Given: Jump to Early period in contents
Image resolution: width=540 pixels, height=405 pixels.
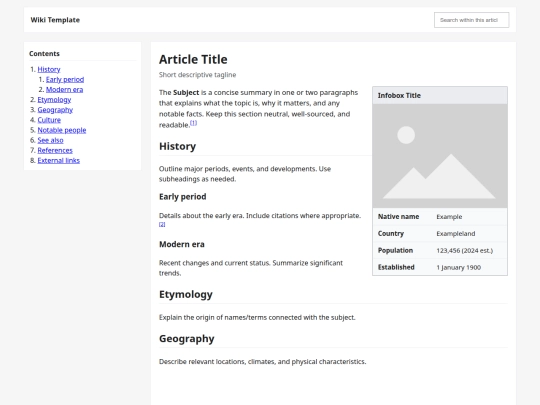Looking at the screenshot, I should [x=65, y=80].
